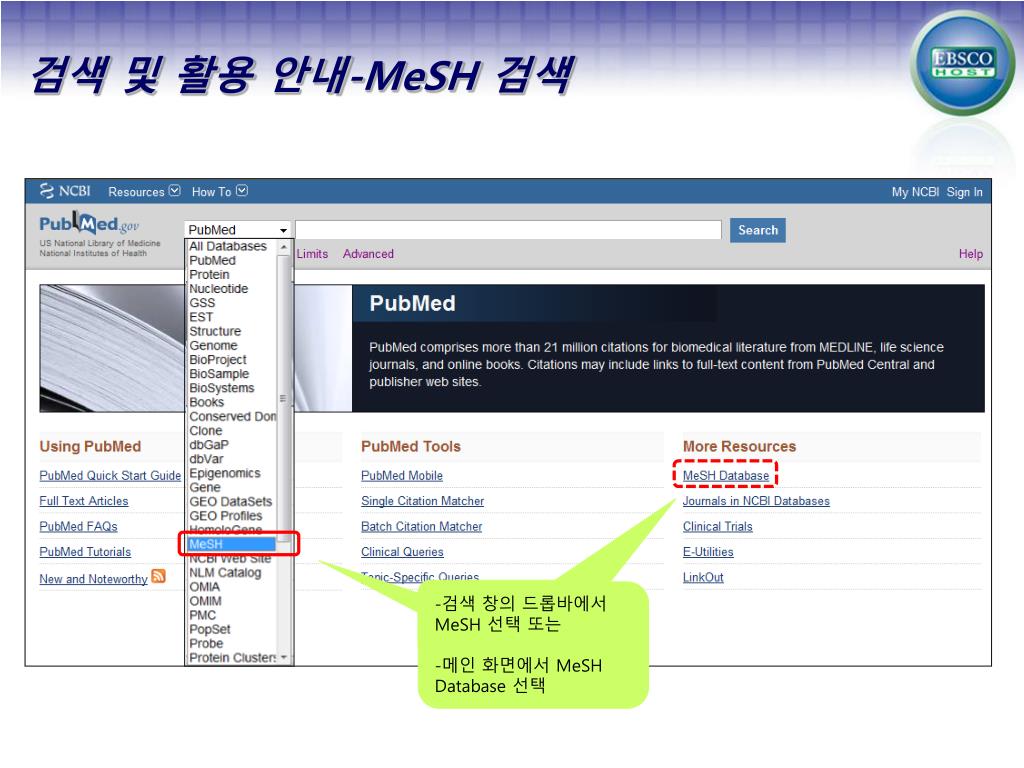Open the Resources dropdown menu

coord(144,191)
